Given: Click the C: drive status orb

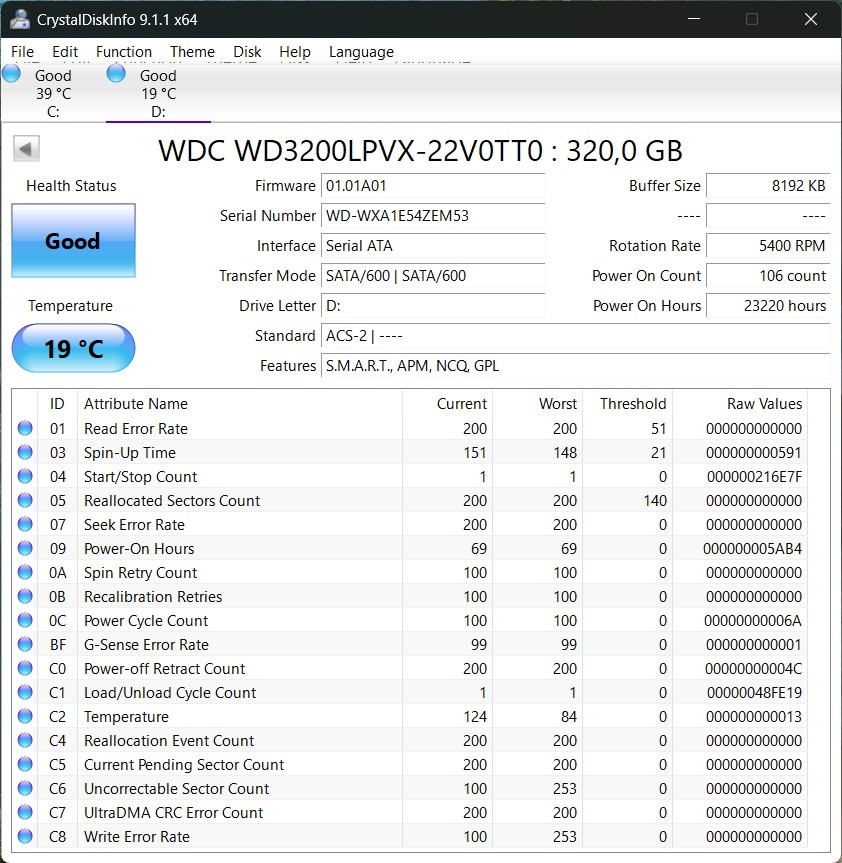Looking at the screenshot, I should point(11,73).
